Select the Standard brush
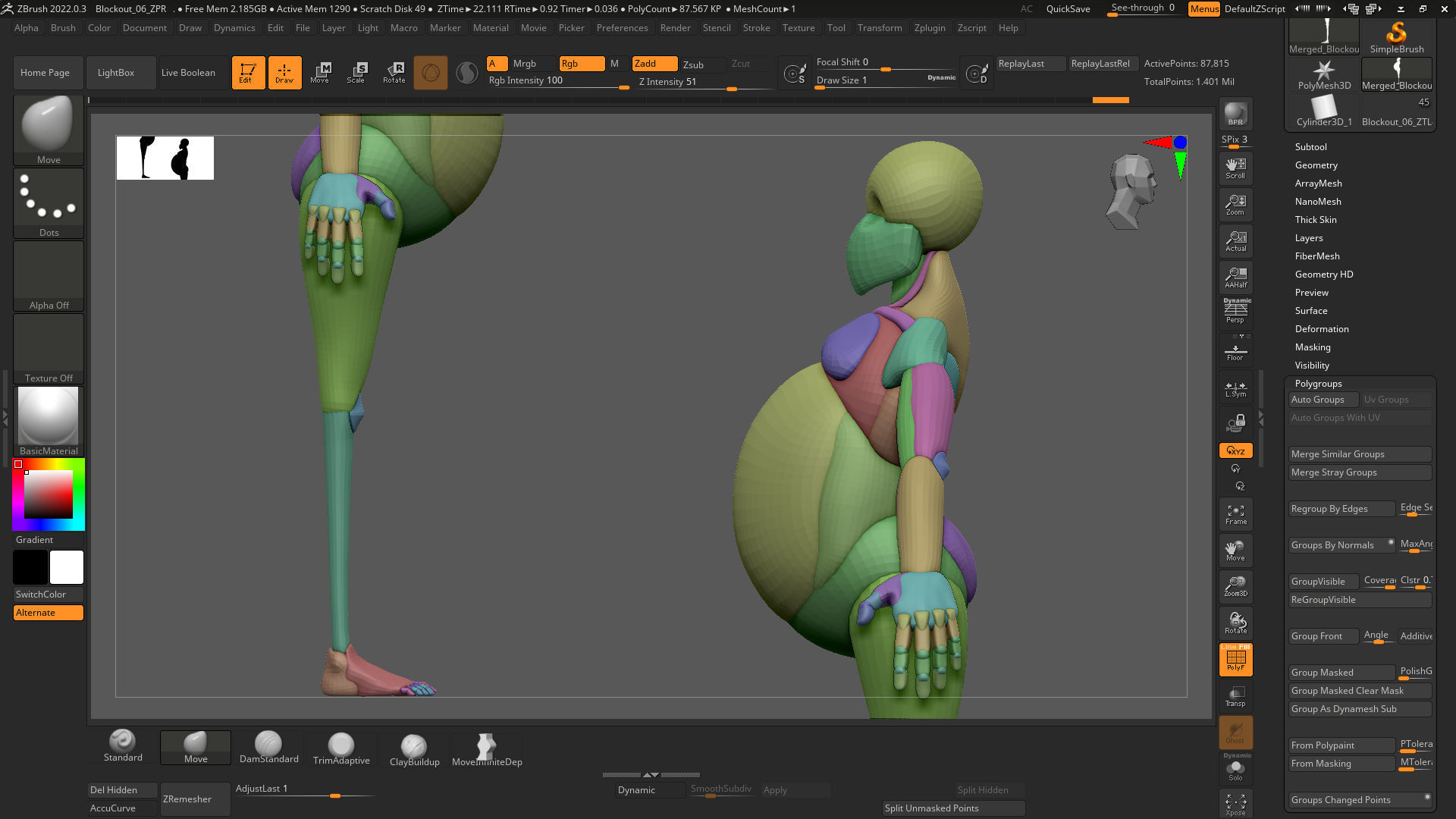 point(123,747)
